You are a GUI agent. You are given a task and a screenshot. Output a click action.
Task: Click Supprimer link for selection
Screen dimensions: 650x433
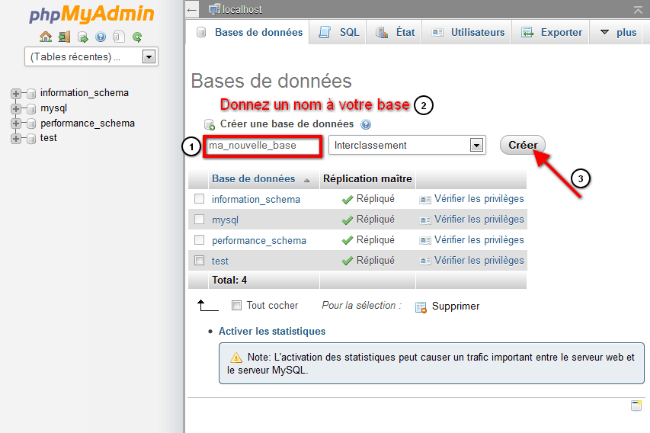[456, 306]
